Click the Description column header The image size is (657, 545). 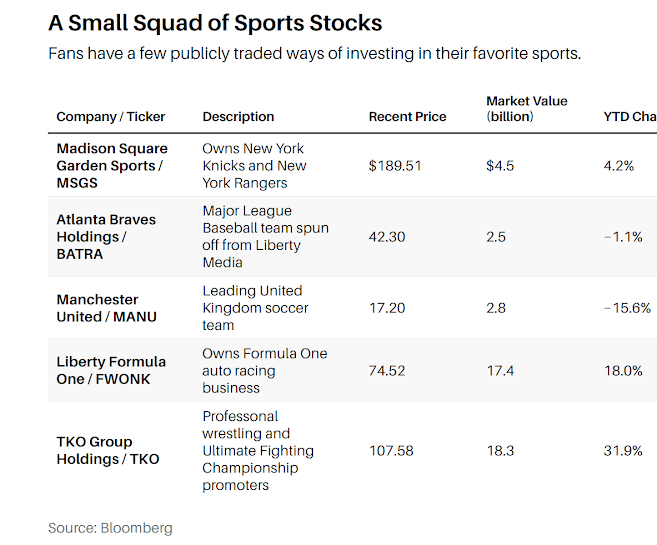pyautogui.click(x=238, y=116)
